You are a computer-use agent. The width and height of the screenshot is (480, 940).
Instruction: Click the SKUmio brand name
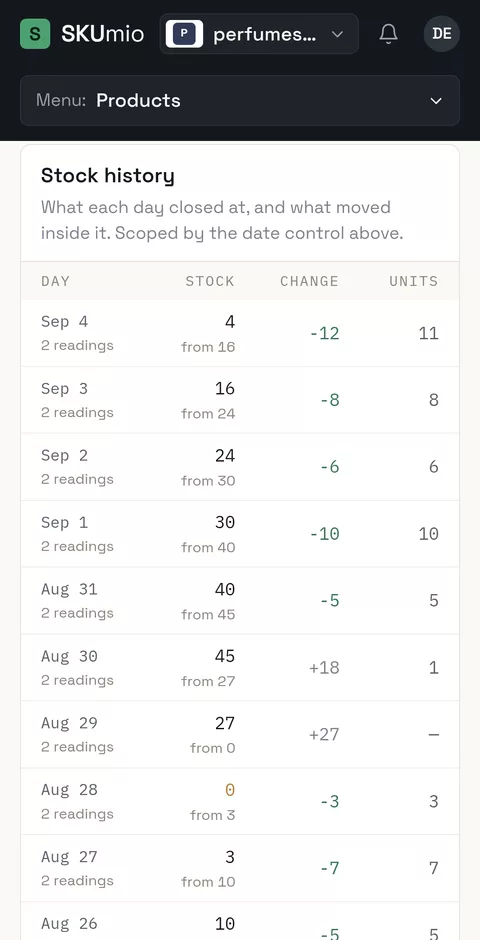tap(102, 34)
